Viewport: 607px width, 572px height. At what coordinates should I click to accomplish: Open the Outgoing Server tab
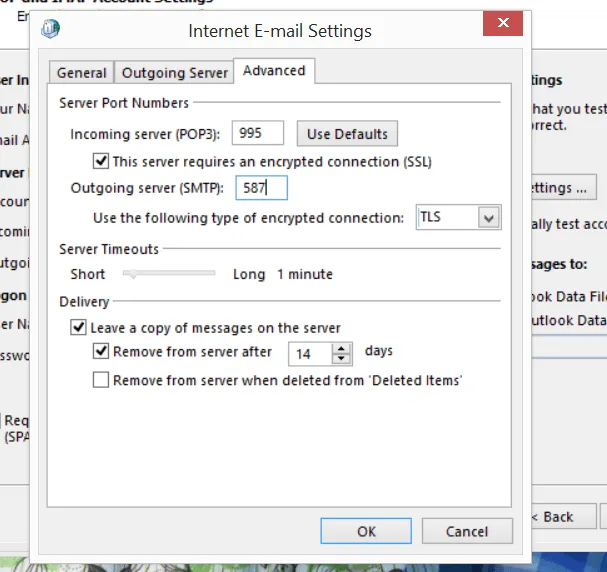click(x=175, y=72)
